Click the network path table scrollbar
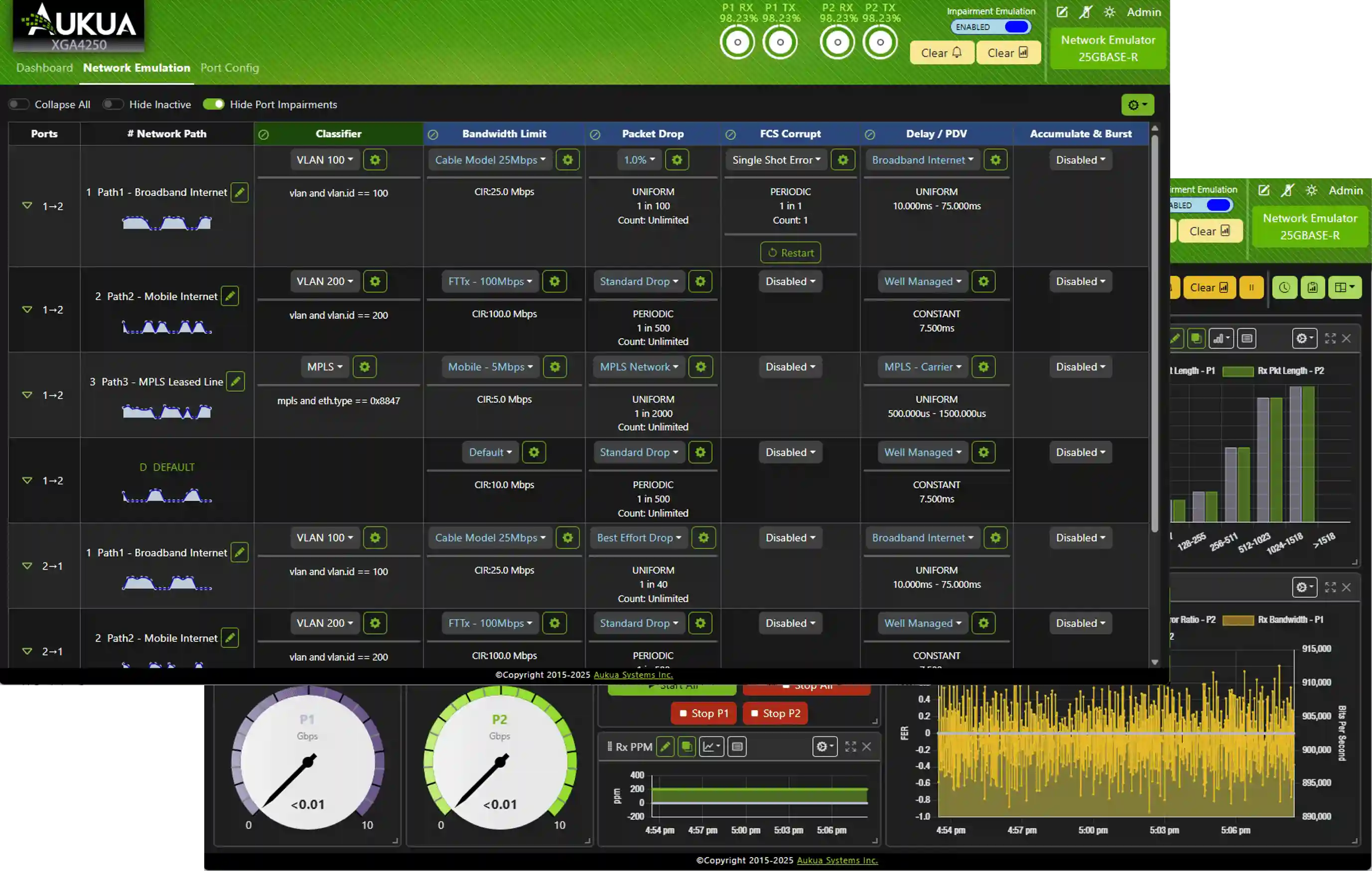The image size is (1372, 871). 1154,330
